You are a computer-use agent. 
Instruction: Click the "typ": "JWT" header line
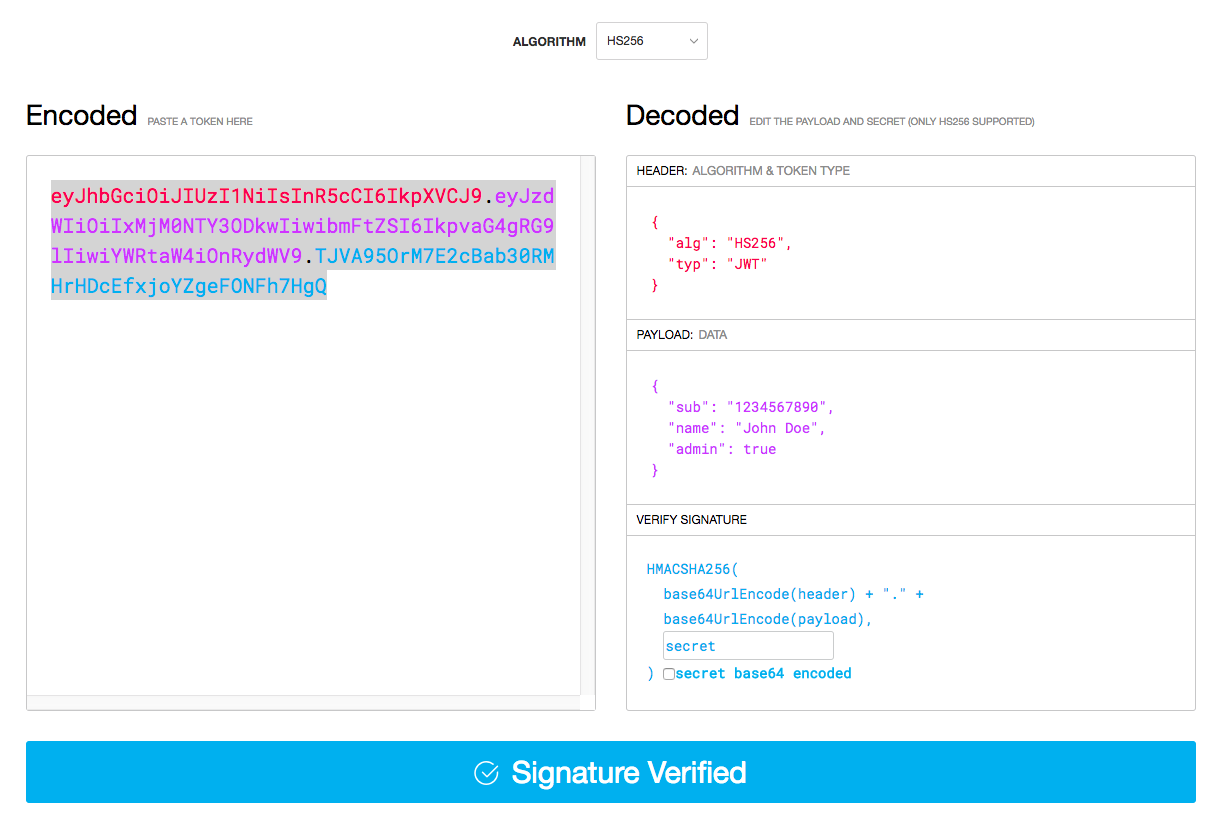tap(717, 264)
